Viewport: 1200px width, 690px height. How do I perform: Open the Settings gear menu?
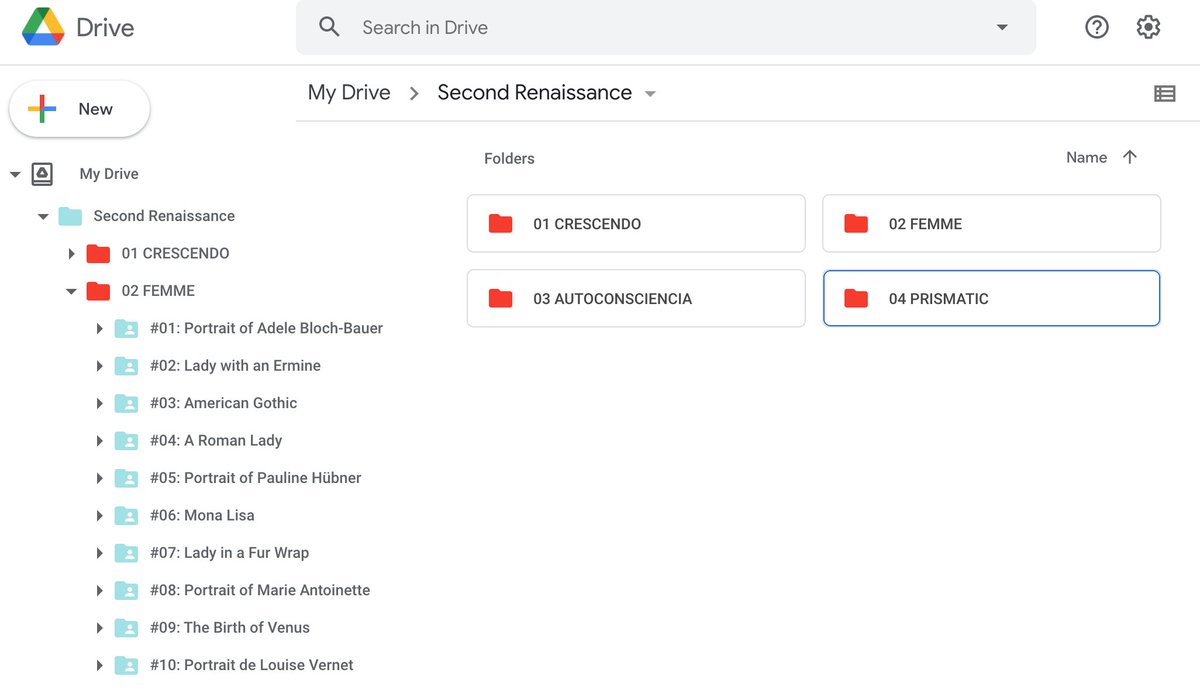tap(1148, 27)
